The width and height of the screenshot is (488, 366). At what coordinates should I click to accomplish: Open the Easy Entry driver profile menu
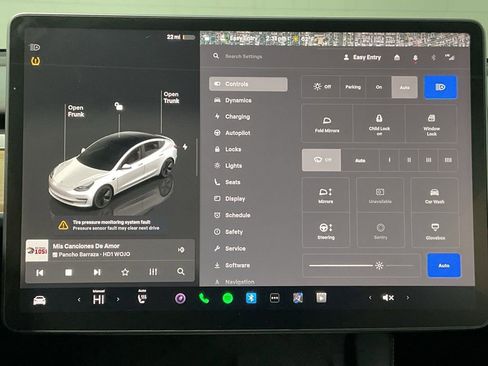[362, 57]
